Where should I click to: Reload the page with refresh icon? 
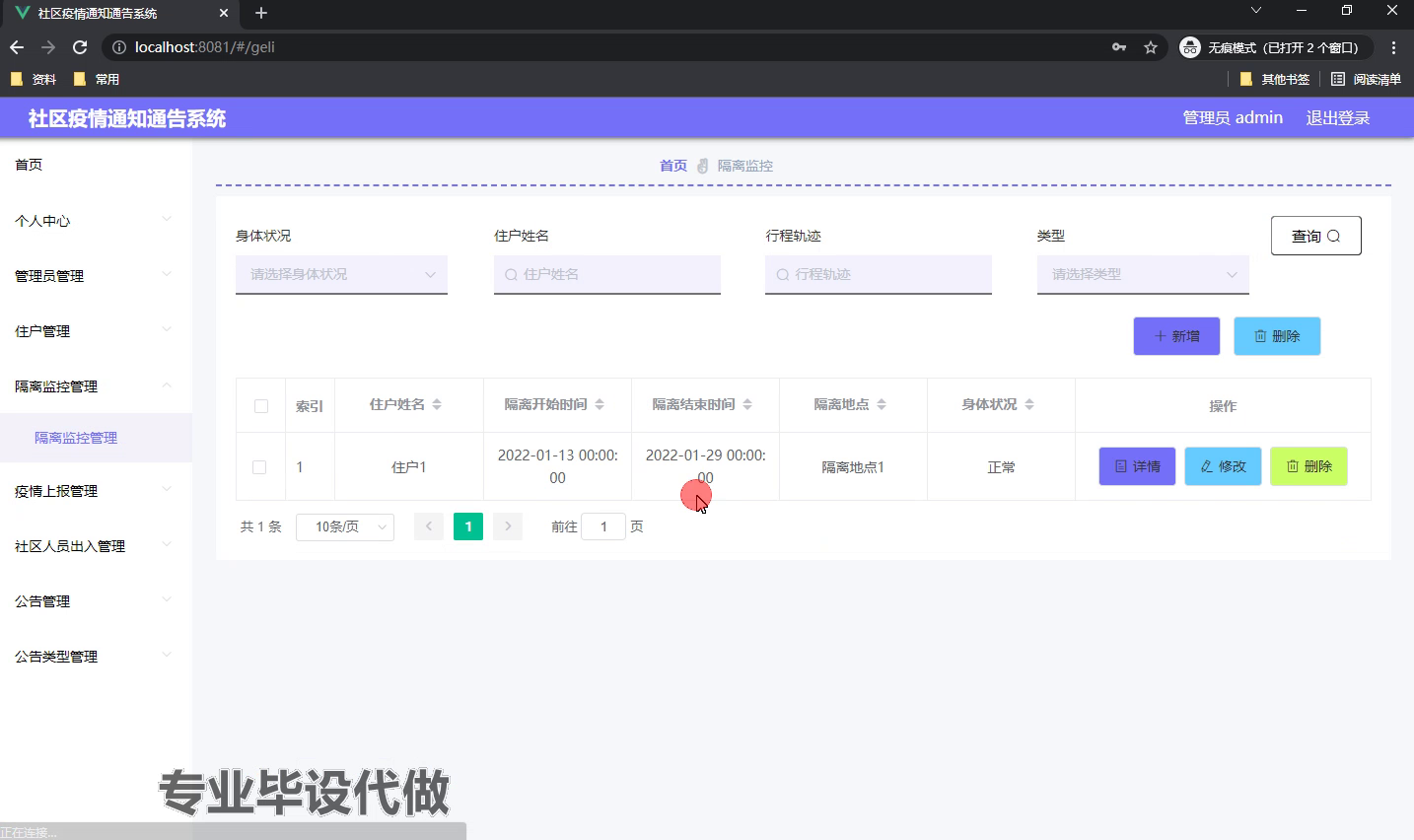coord(80,47)
